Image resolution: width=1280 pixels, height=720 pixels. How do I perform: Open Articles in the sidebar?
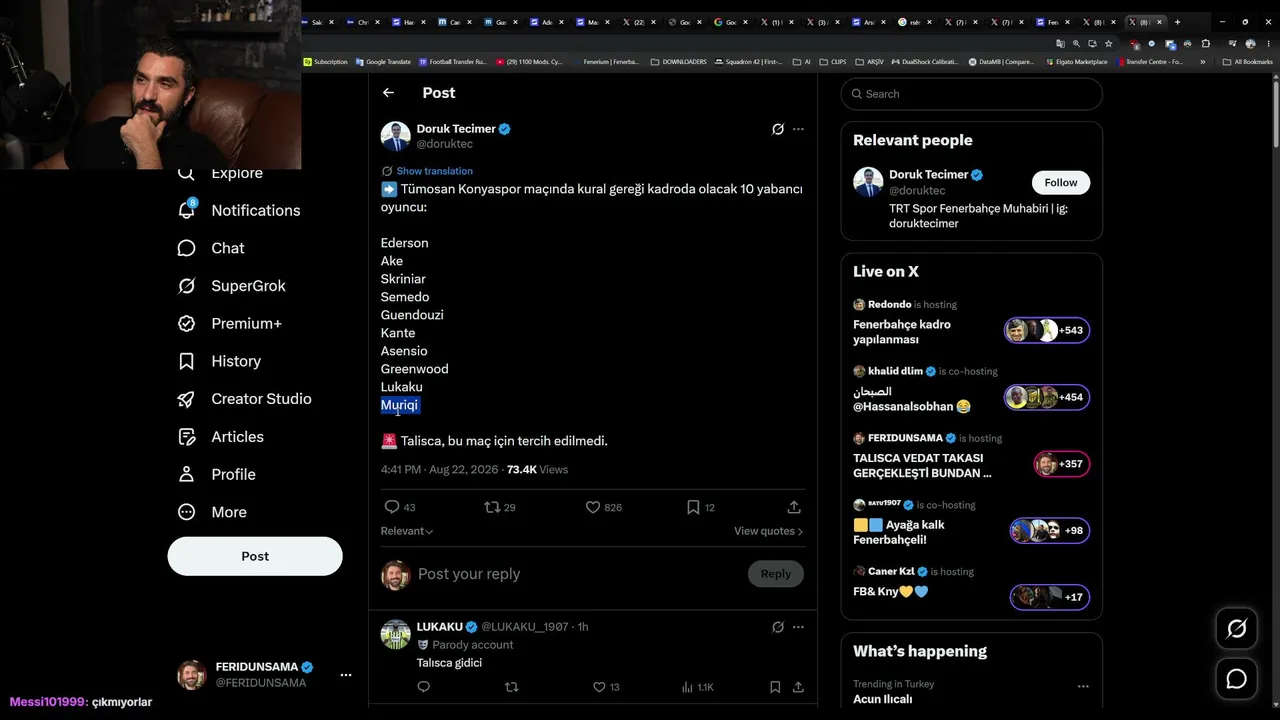coord(220,437)
